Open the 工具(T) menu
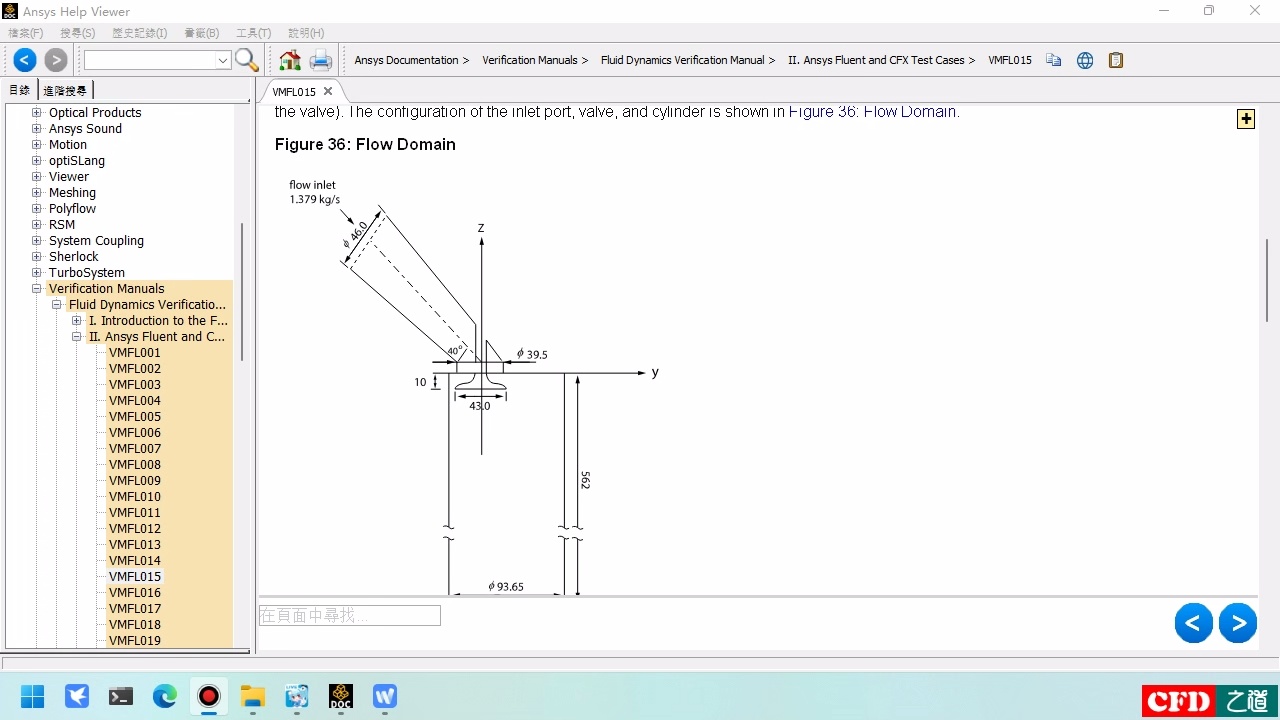 point(253,33)
